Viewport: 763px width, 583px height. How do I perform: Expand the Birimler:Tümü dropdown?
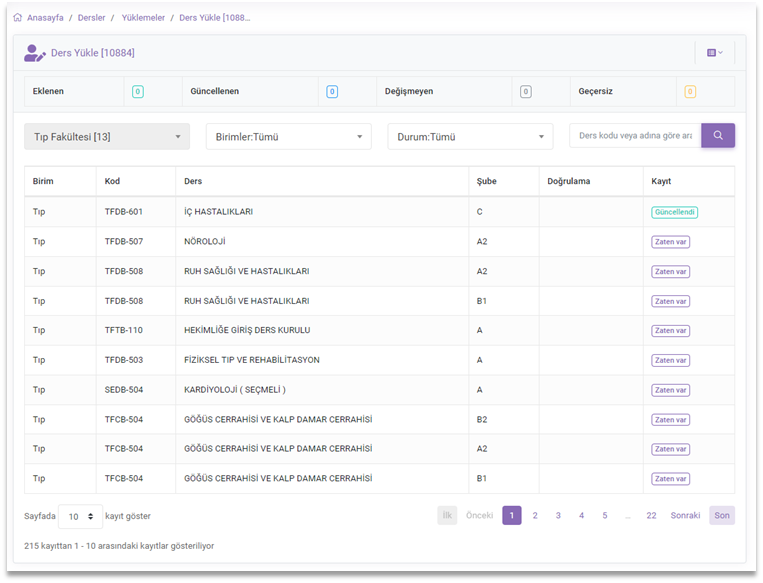click(x=288, y=137)
